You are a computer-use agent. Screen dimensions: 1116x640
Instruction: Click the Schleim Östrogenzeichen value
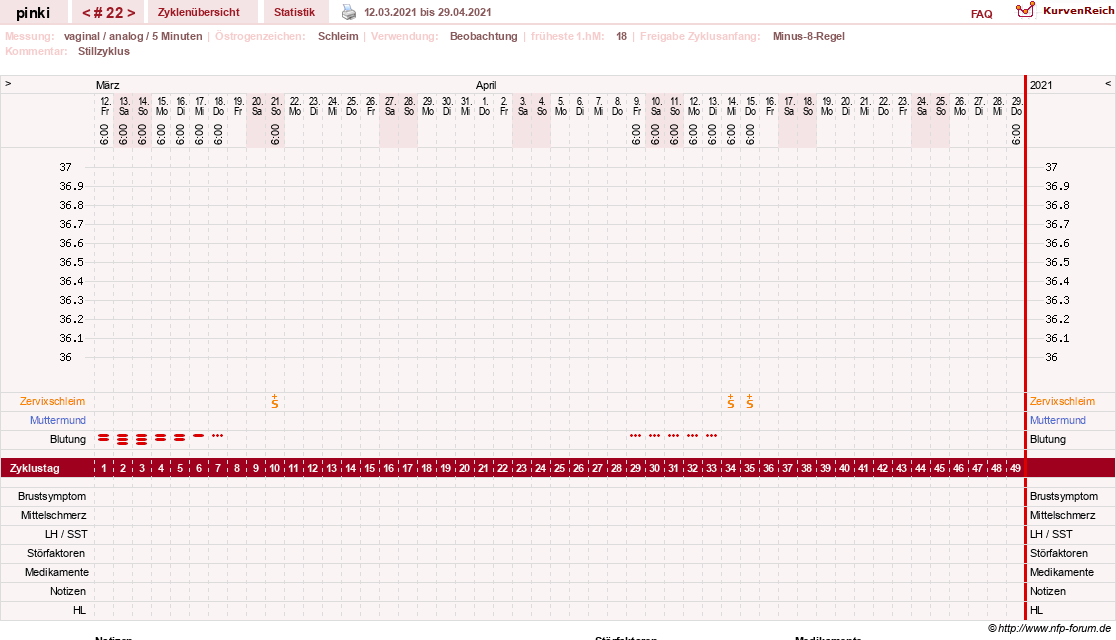[338, 36]
